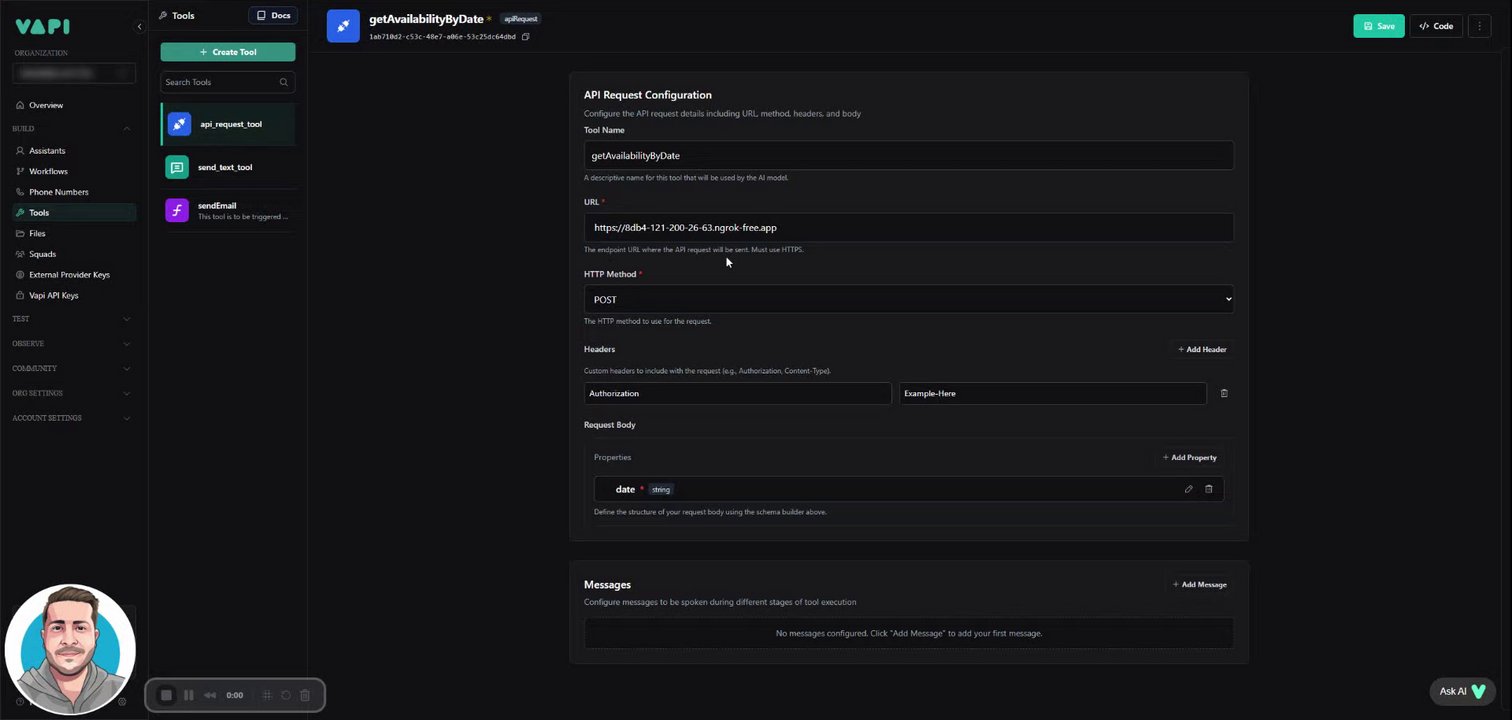Copy the tool ID to clipboard
The height and width of the screenshot is (720, 1512).
pyautogui.click(x=526, y=37)
